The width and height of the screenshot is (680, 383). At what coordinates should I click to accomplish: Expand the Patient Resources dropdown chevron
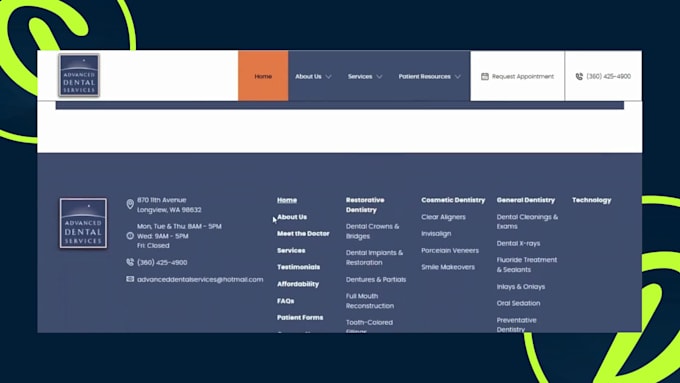coord(458,77)
